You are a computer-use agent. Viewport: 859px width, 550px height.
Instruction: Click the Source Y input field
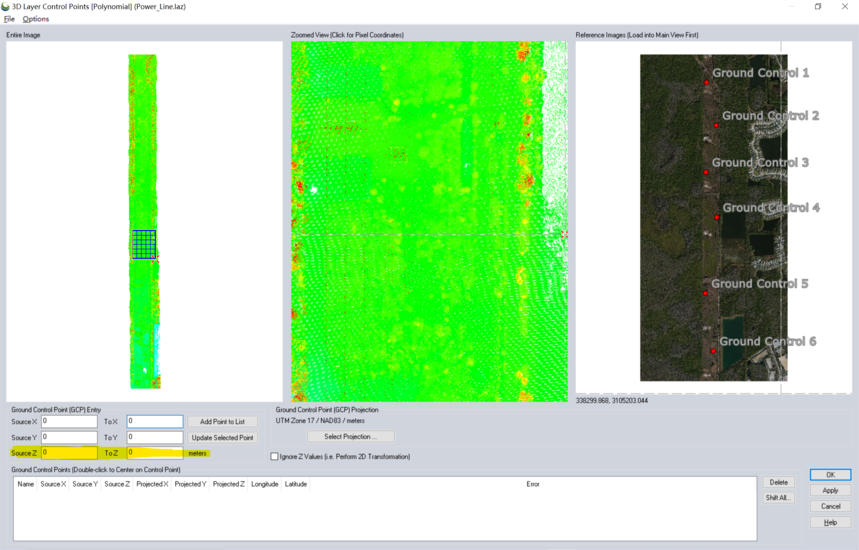pos(70,437)
